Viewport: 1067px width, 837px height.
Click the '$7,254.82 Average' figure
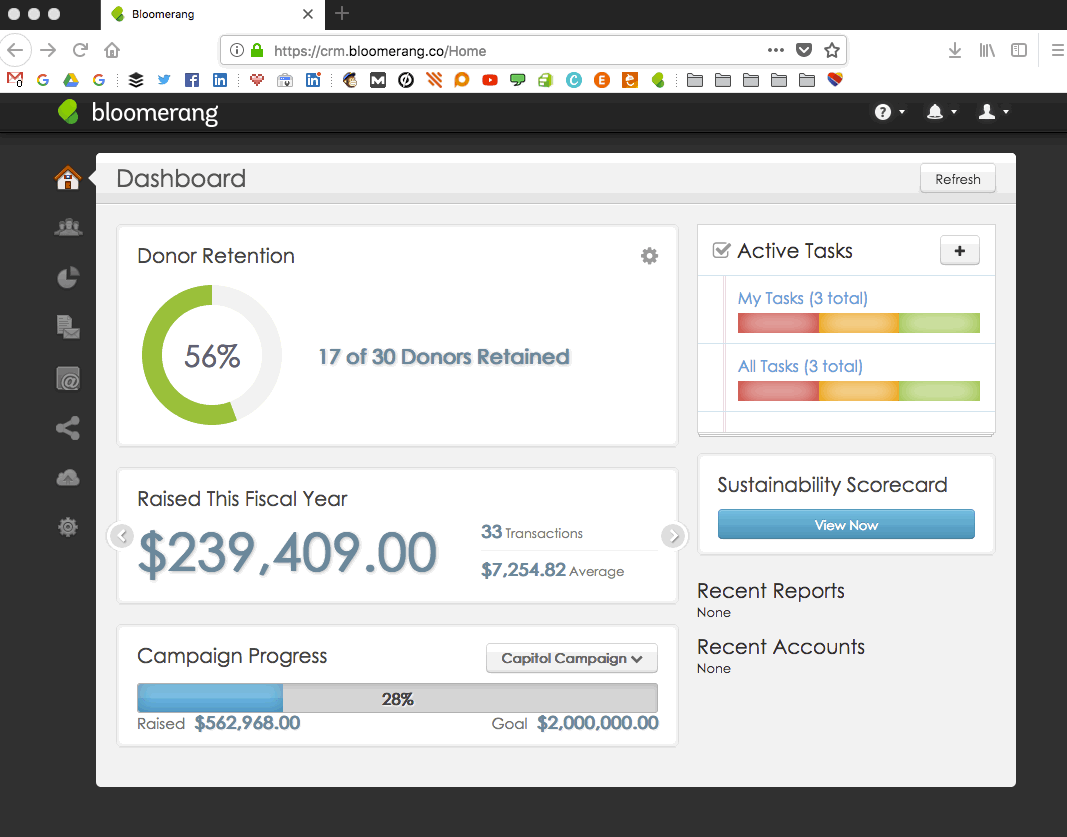552,570
